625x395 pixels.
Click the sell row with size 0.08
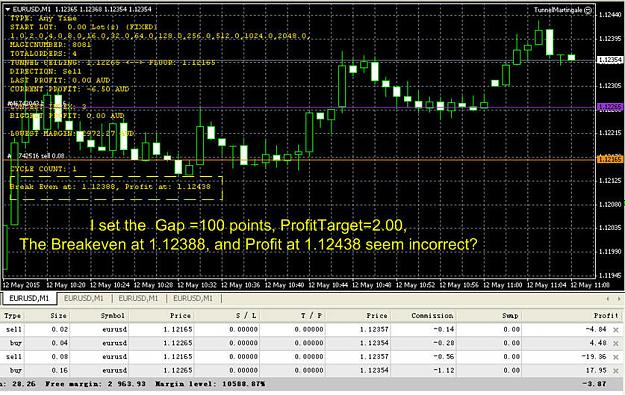click(x=311, y=357)
